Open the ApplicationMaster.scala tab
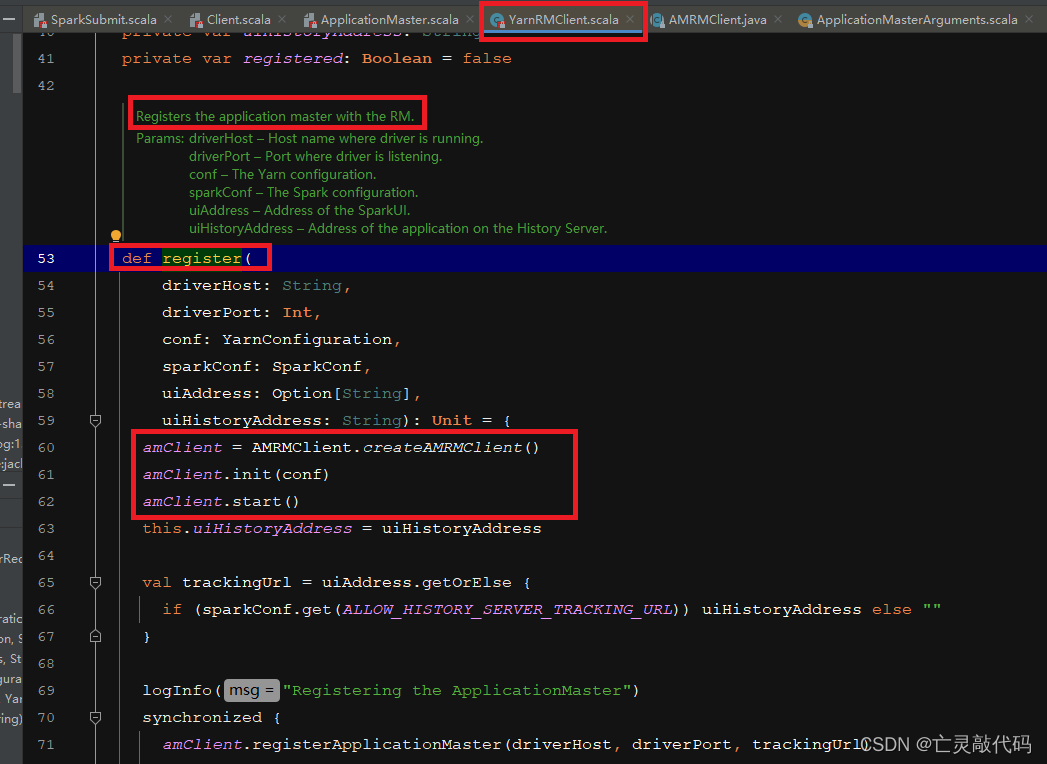Image resolution: width=1047 pixels, height=764 pixels. [x=389, y=19]
